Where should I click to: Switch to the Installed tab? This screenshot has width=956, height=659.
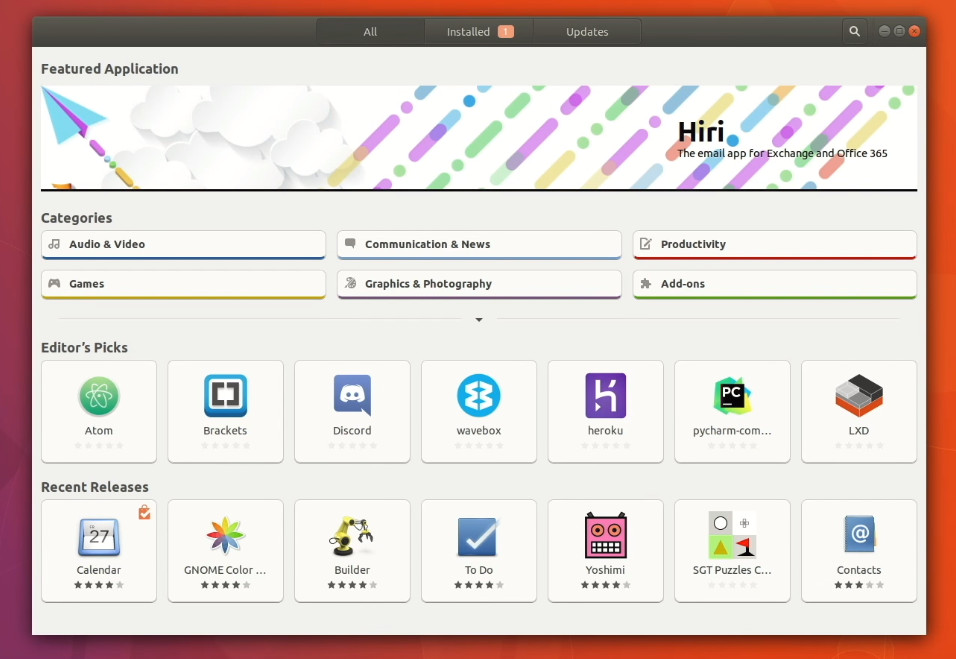click(478, 31)
